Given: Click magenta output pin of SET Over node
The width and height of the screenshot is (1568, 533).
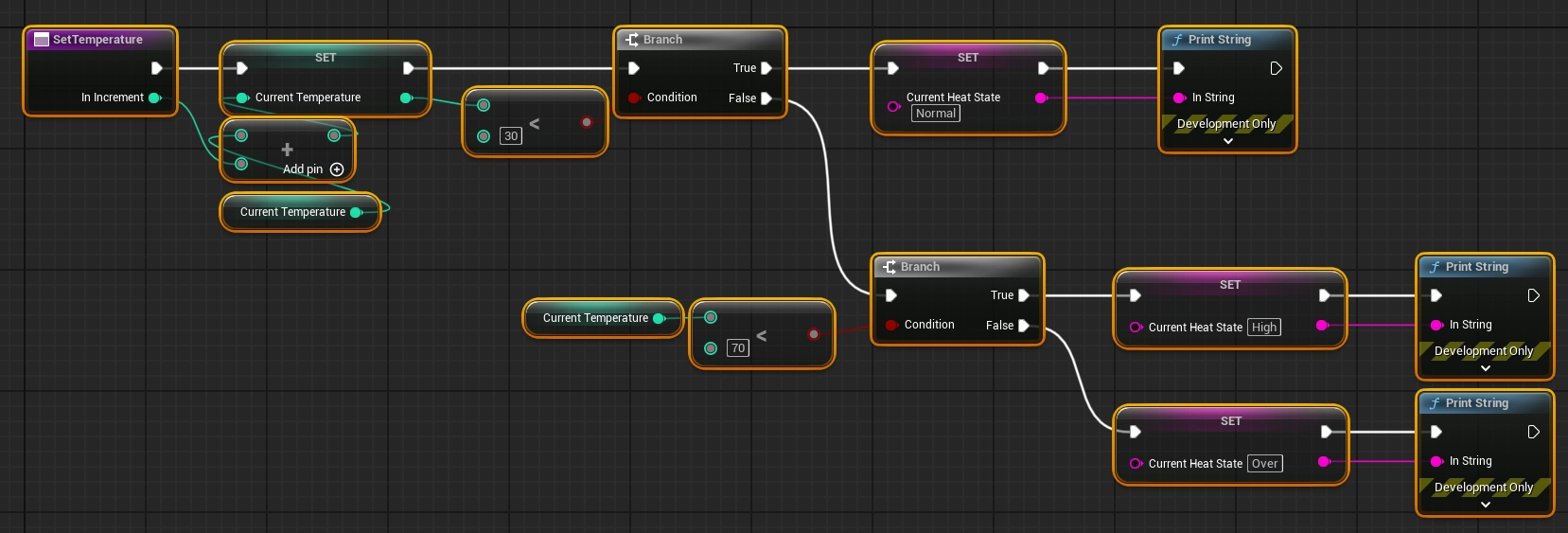Looking at the screenshot, I should [x=1324, y=461].
